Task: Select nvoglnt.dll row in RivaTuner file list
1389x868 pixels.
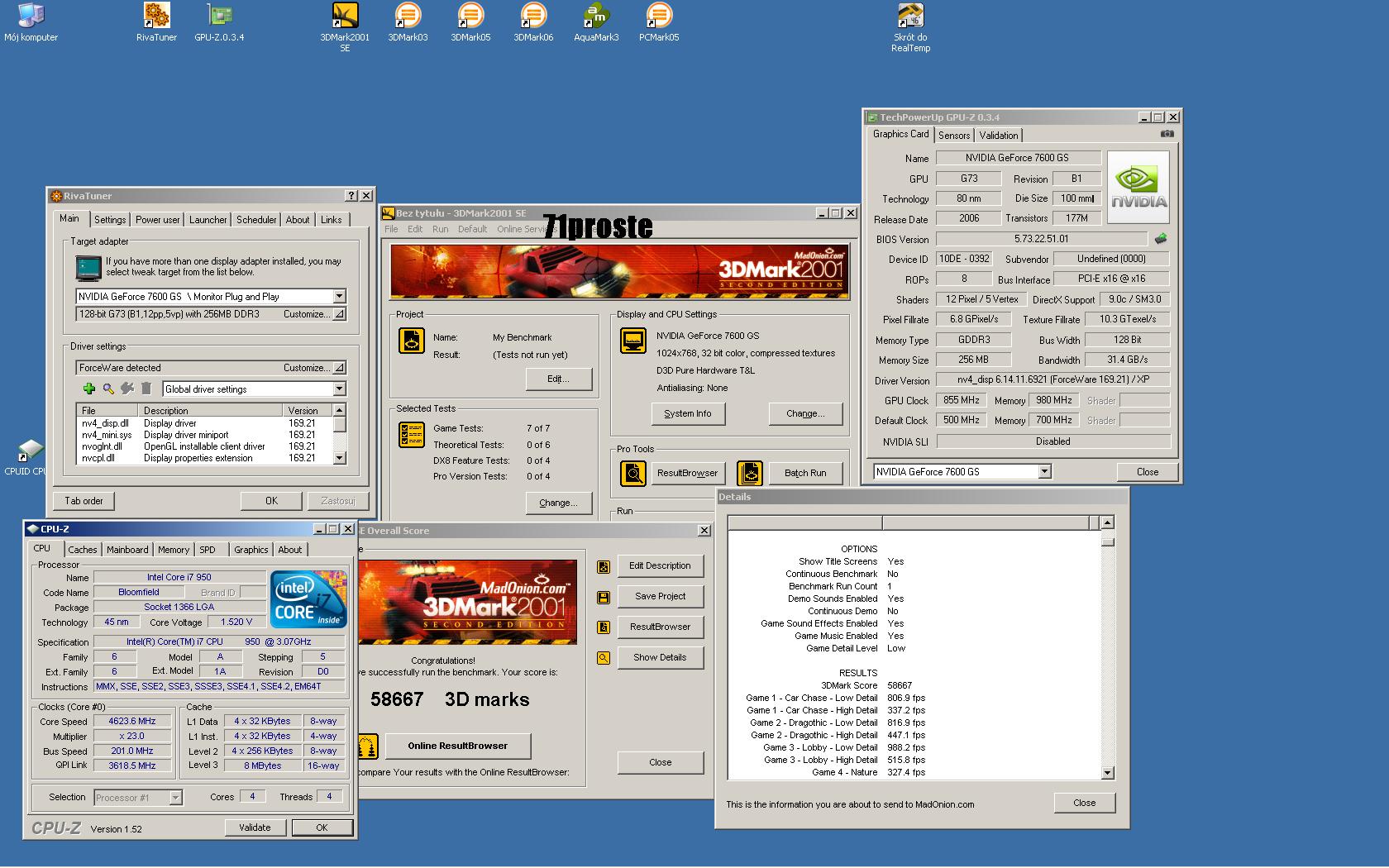Action: click(205, 446)
